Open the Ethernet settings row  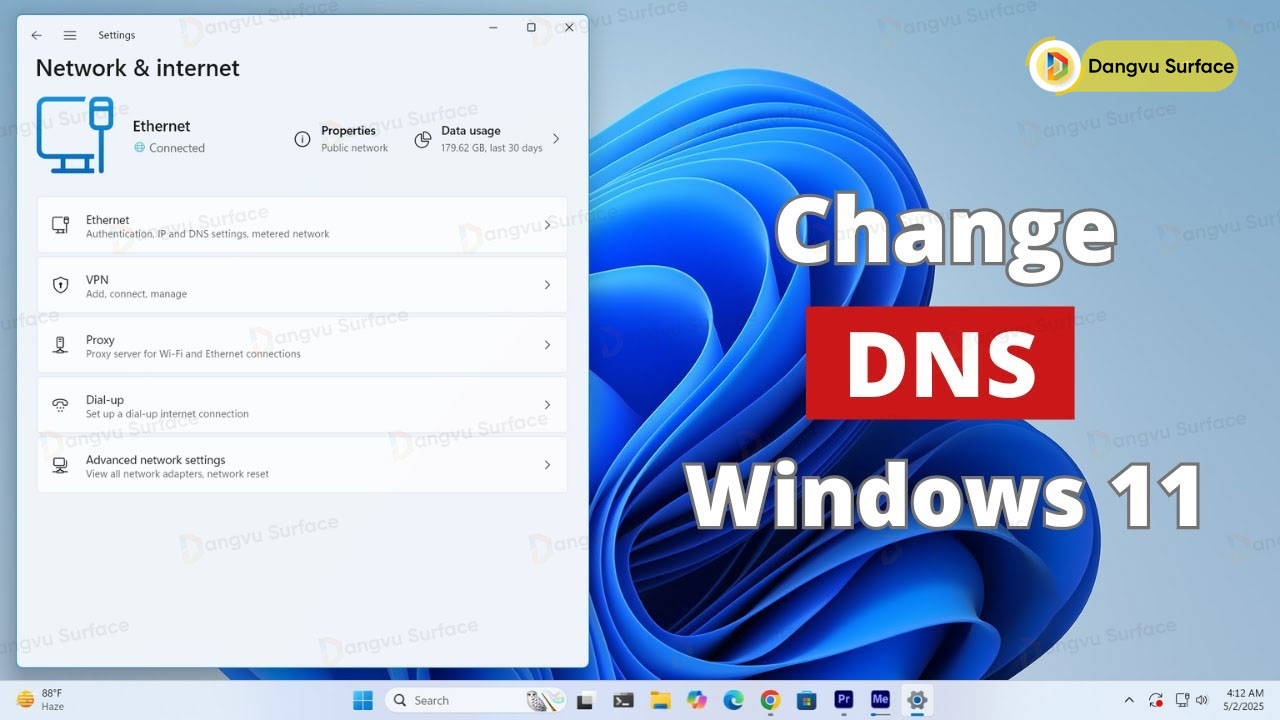coord(302,225)
